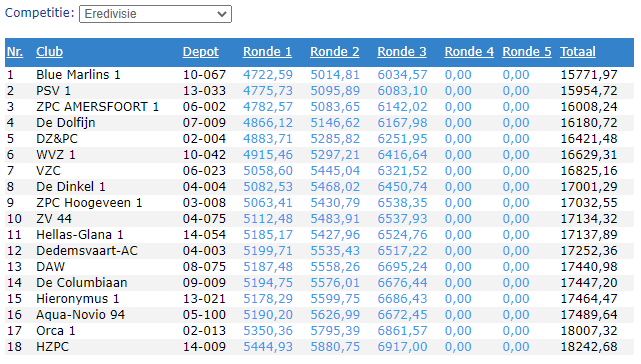Screen dimensions: 641x364
Task: Select depot code 14-009 for HZPC
Action: coord(204,347)
